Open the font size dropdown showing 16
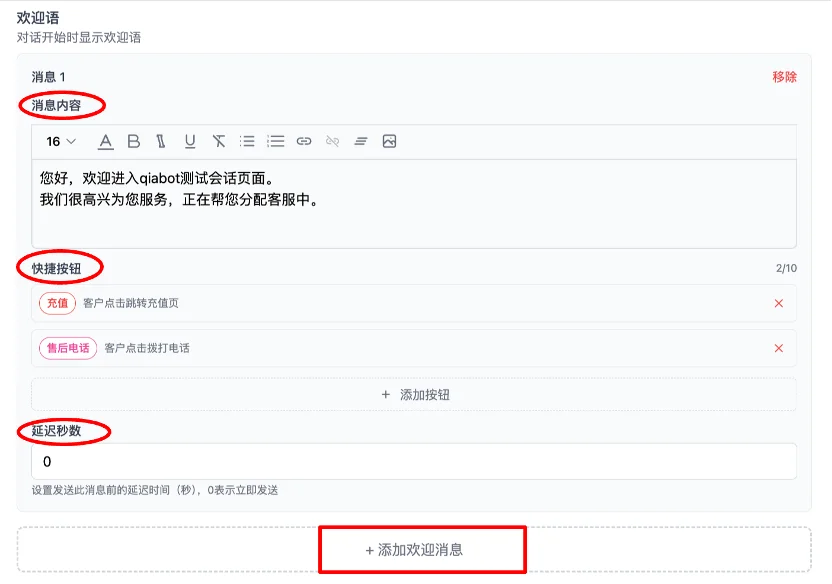Image resolution: width=832 pixels, height=584 pixels. coord(58,141)
